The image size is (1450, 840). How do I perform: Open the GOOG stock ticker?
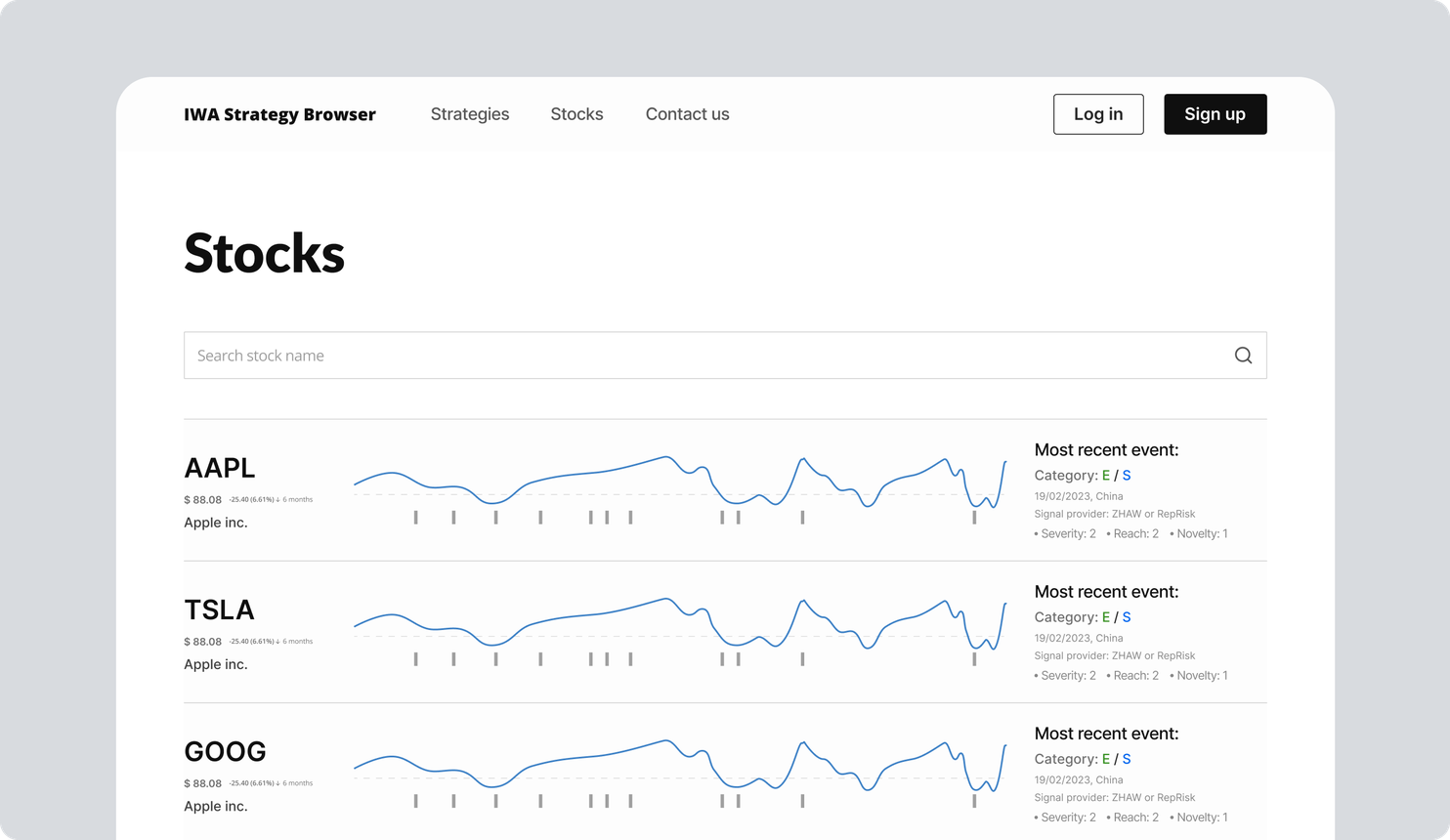[x=225, y=751]
